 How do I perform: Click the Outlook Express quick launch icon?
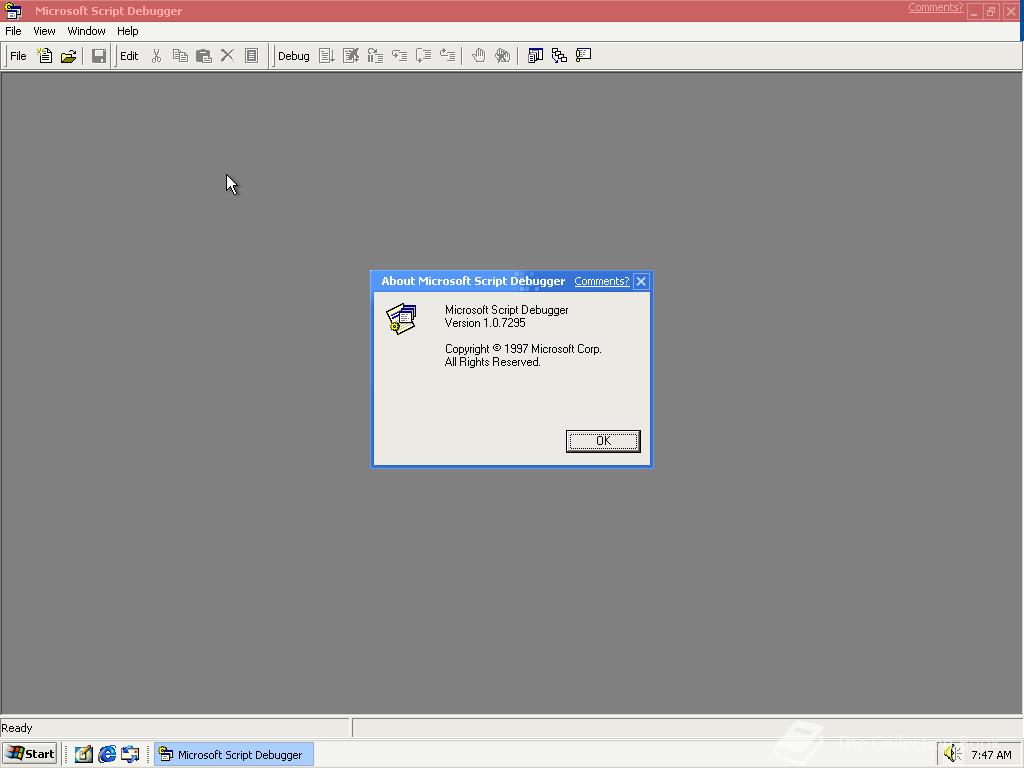tap(130, 754)
